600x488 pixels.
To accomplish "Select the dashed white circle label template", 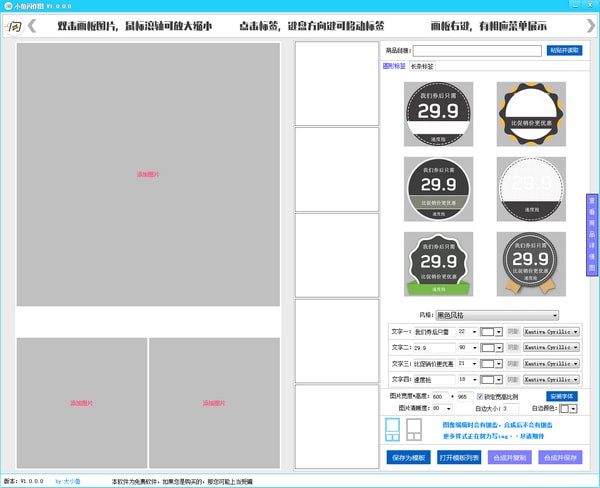I will click(531, 188).
